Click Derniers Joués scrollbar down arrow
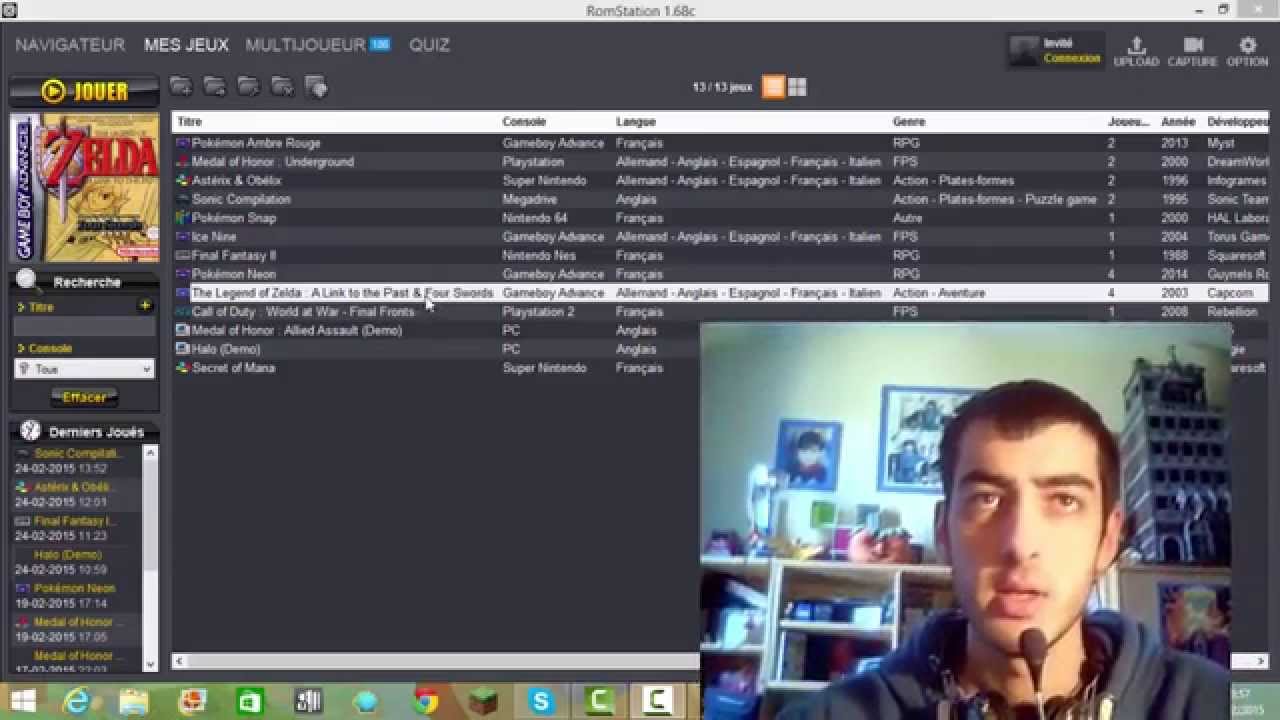1280x720 pixels. coord(151,663)
